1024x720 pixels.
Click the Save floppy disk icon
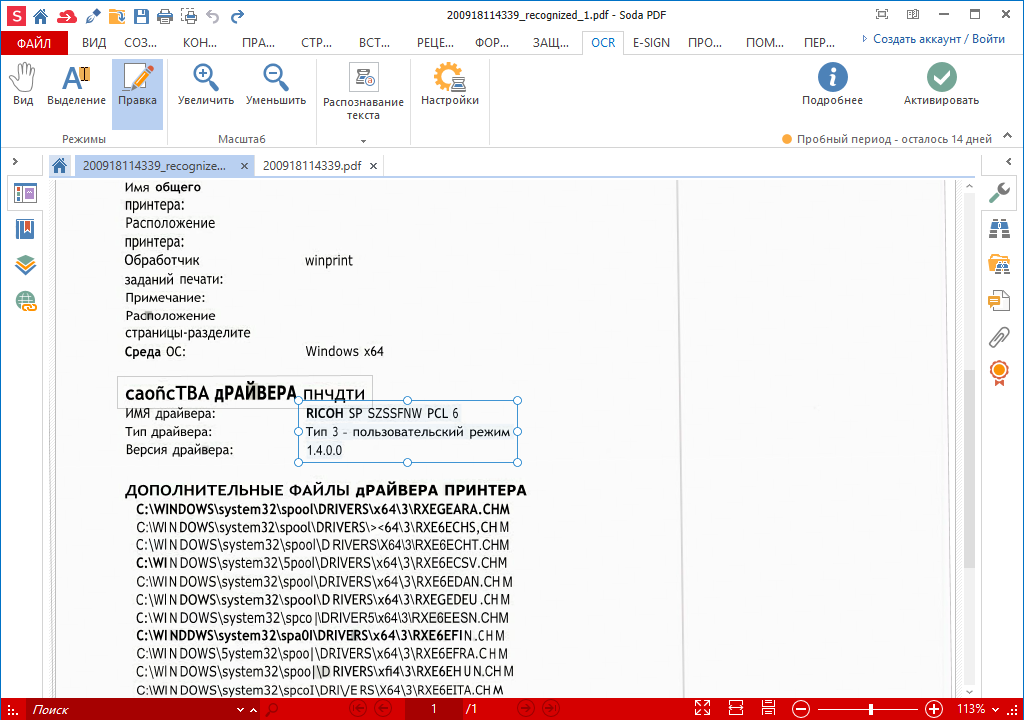point(141,15)
